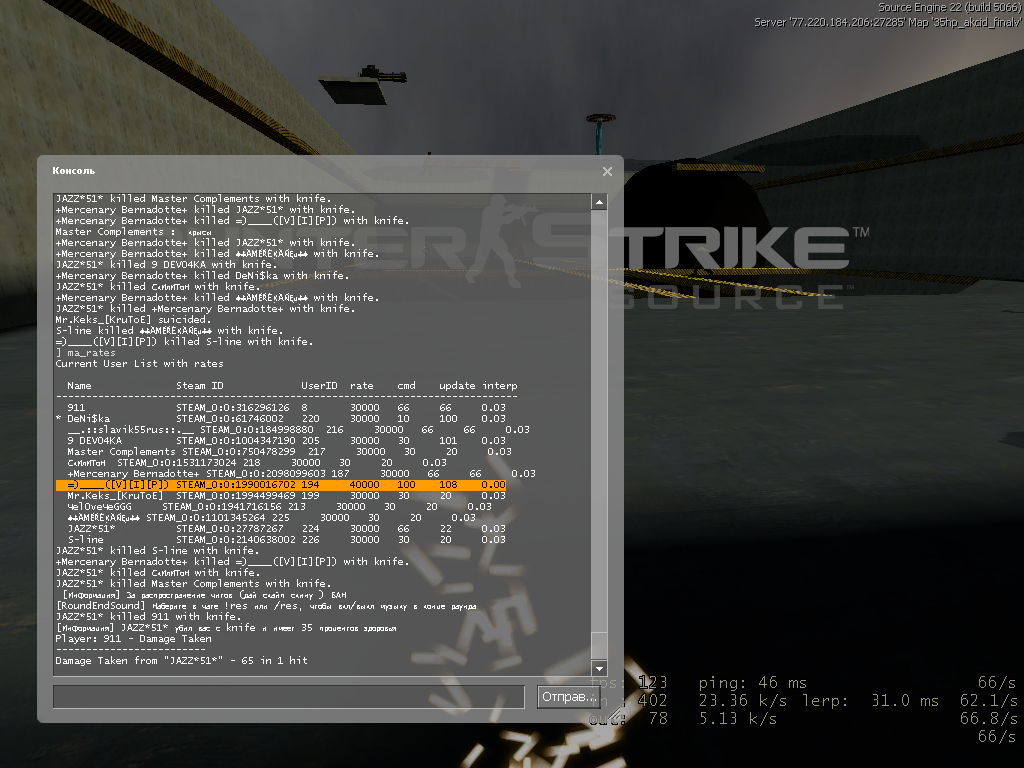The image size is (1024, 768).
Task: Click the 'DeNi$ka' row in rates list
Action: 281,419
